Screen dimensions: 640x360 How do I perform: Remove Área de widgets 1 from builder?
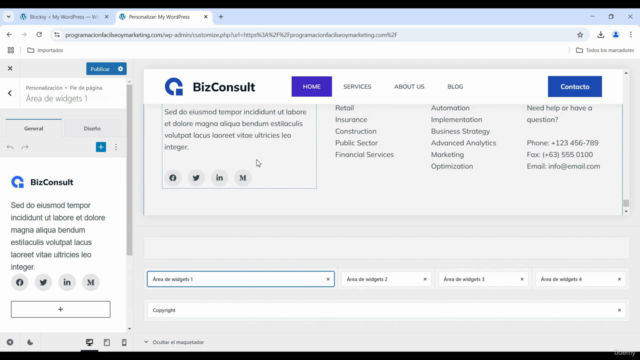328,279
